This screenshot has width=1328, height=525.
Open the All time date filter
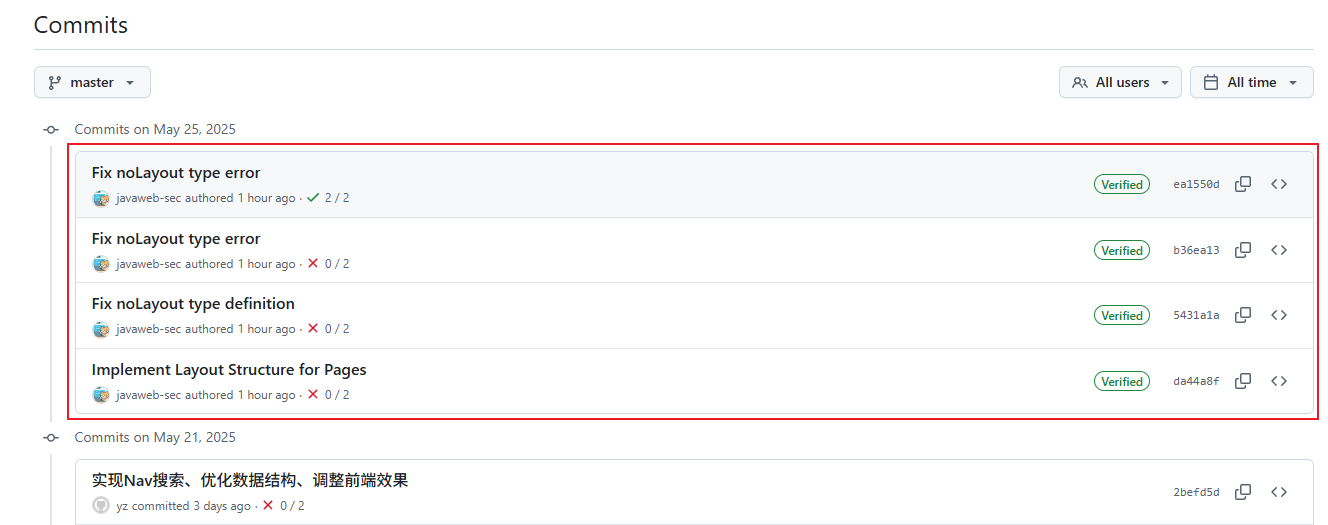click(x=1252, y=82)
